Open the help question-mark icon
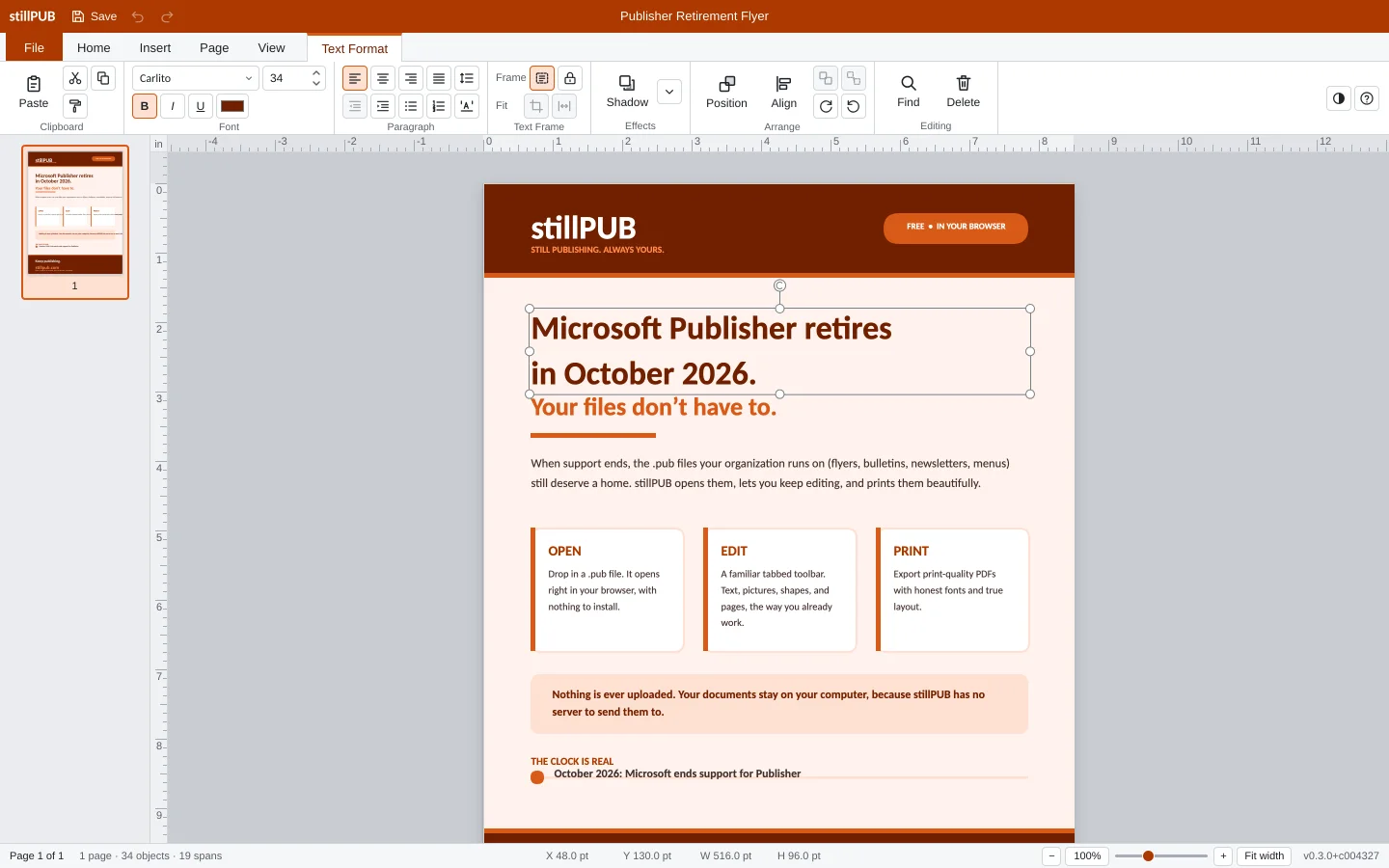The height and width of the screenshot is (868, 1389). tap(1367, 98)
